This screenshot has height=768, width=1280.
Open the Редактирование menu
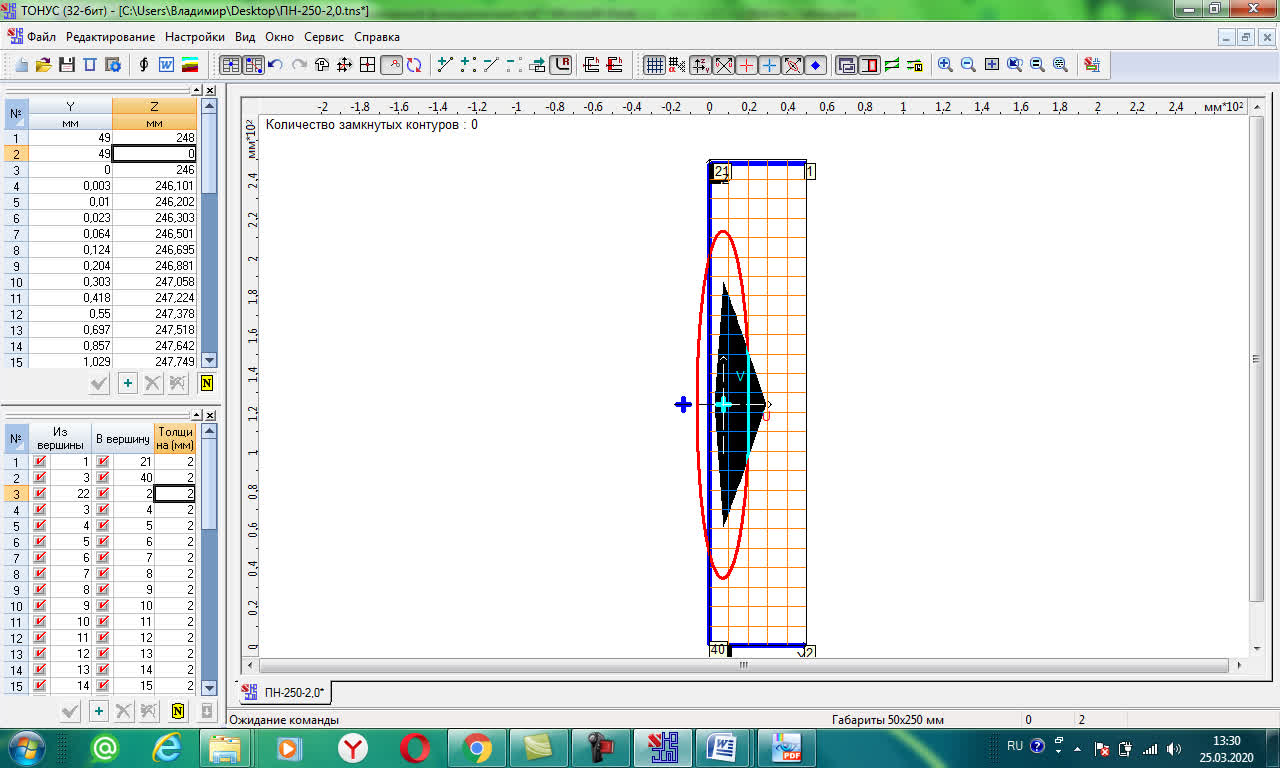(x=111, y=37)
